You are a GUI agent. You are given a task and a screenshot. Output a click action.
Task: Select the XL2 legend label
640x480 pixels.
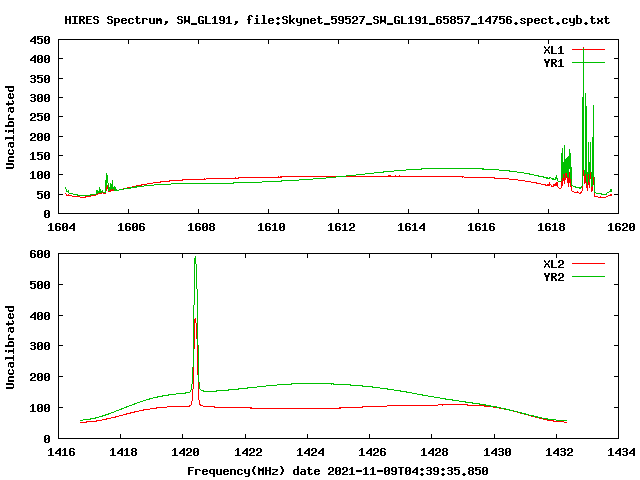click(553, 264)
